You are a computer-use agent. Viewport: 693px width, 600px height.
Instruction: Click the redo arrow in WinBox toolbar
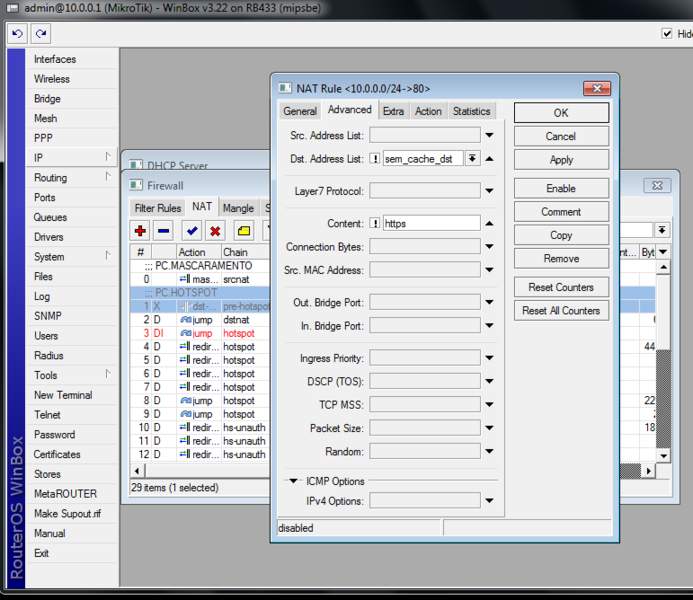tap(41, 34)
